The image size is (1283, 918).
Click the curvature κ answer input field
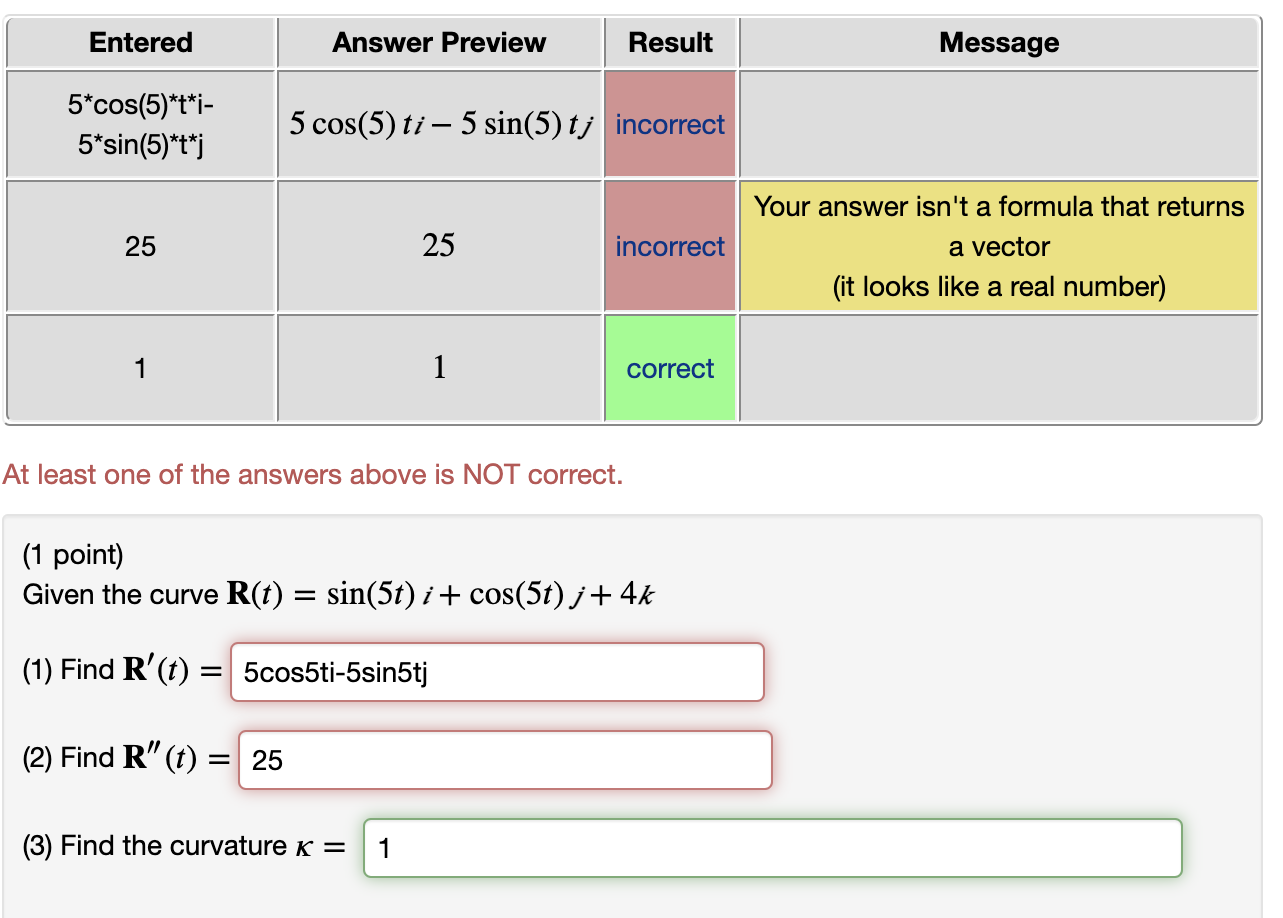click(773, 847)
